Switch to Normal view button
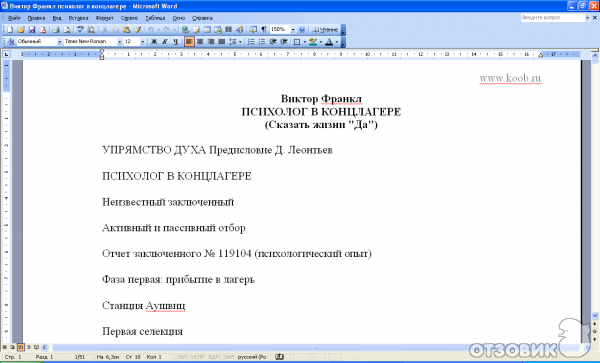 (x=5, y=347)
